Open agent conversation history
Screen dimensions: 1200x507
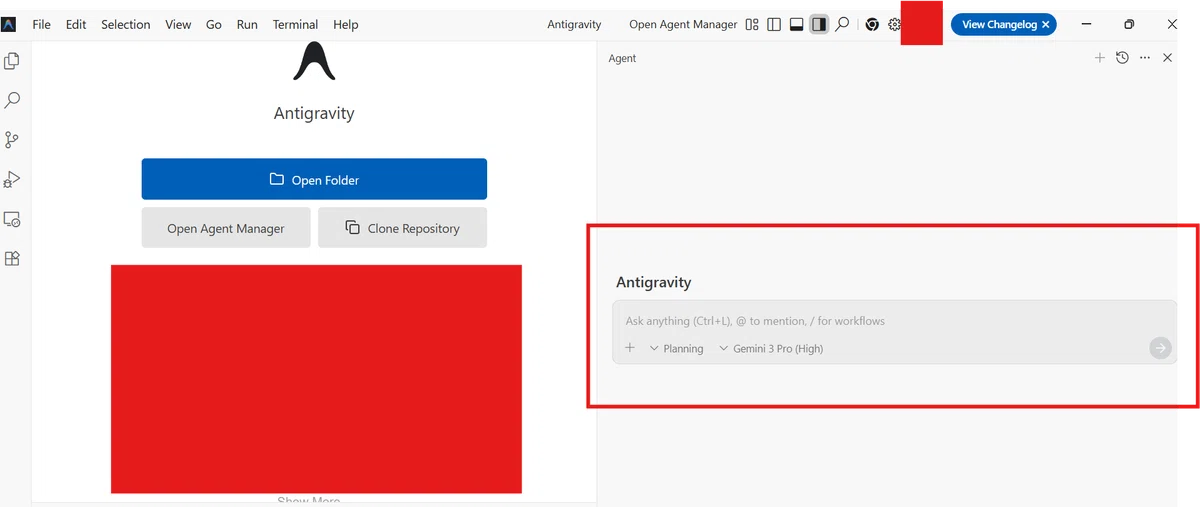point(1122,58)
